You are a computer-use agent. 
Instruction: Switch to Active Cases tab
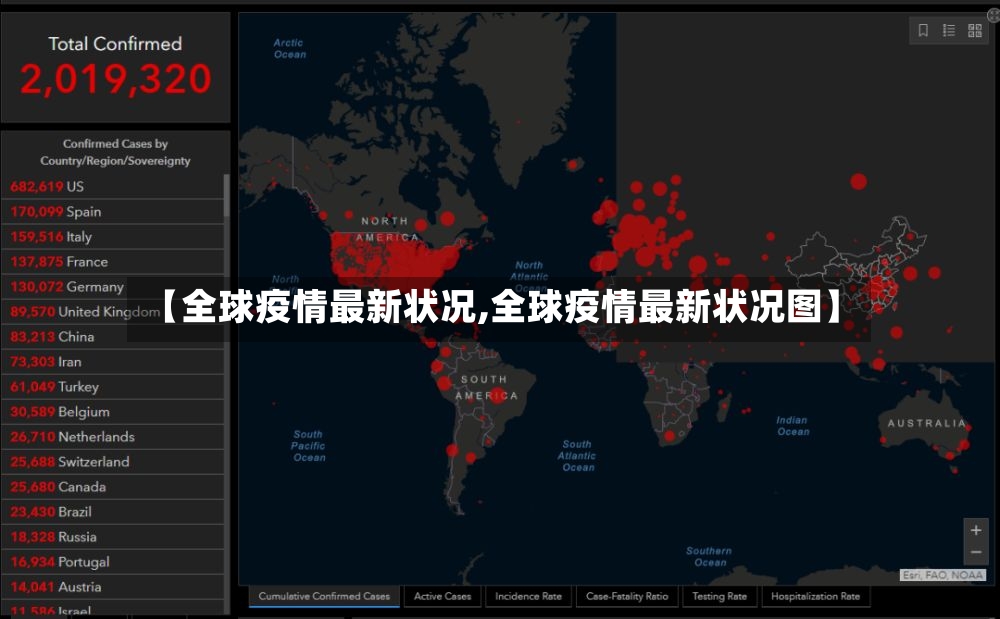[443, 597]
